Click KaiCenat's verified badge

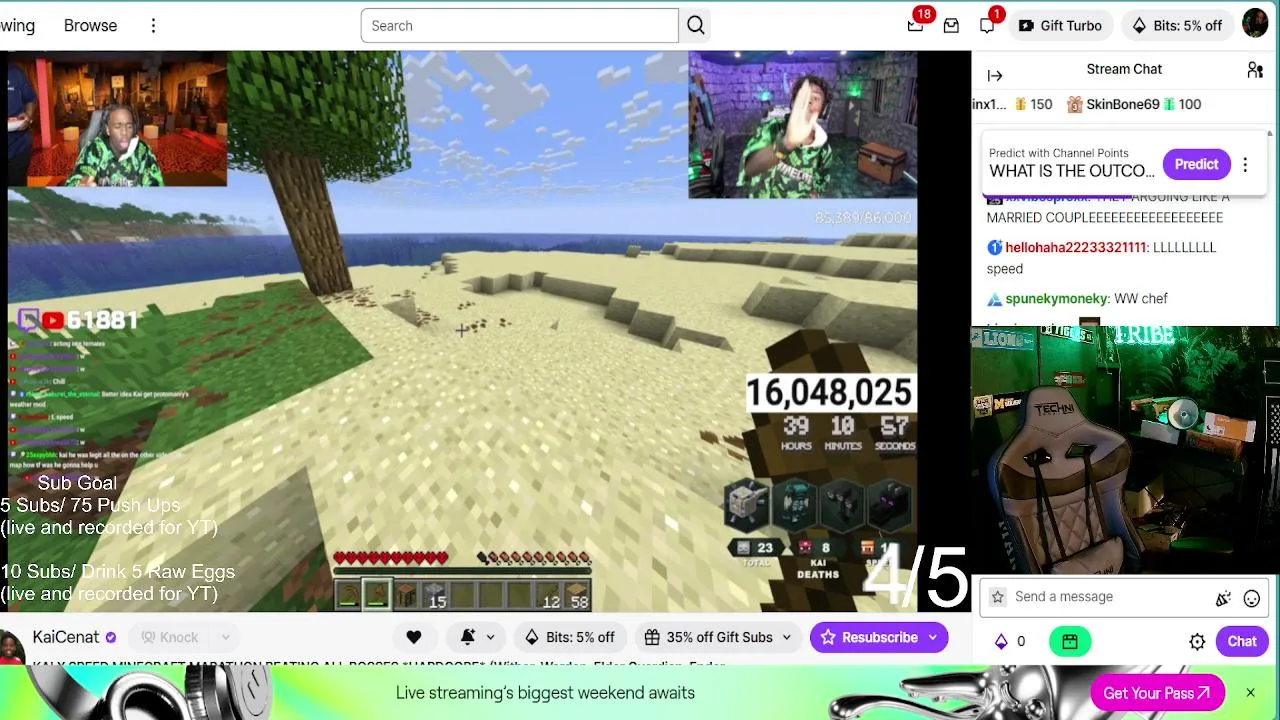point(111,638)
